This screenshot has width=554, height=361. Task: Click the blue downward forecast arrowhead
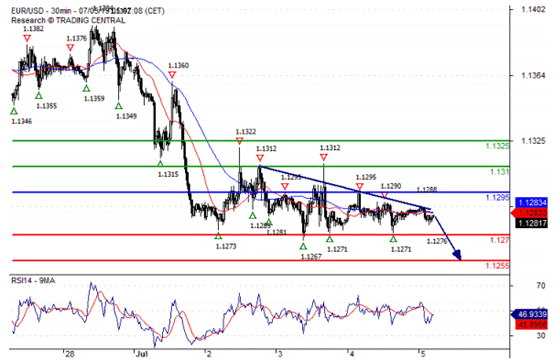click(457, 254)
